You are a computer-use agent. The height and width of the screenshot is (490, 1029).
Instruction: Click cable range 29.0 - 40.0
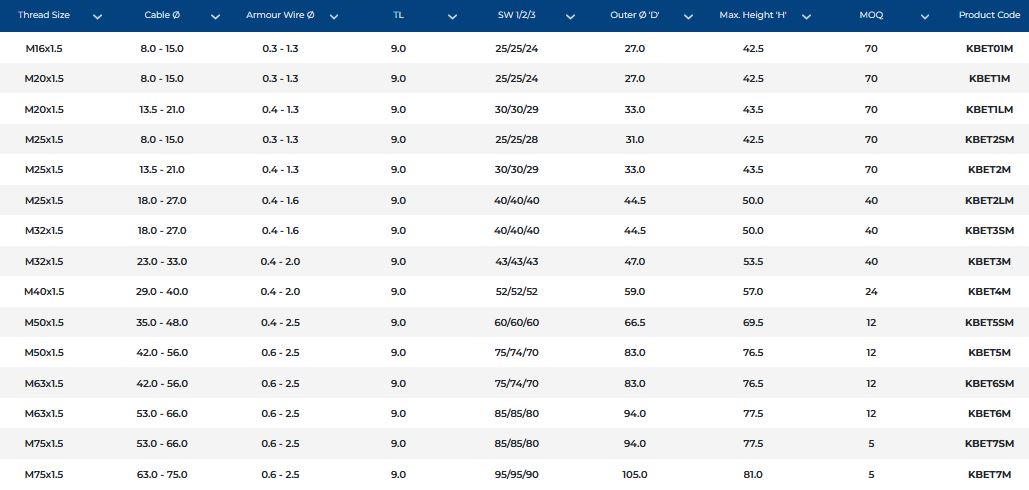pyautogui.click(x=162, y=292)
